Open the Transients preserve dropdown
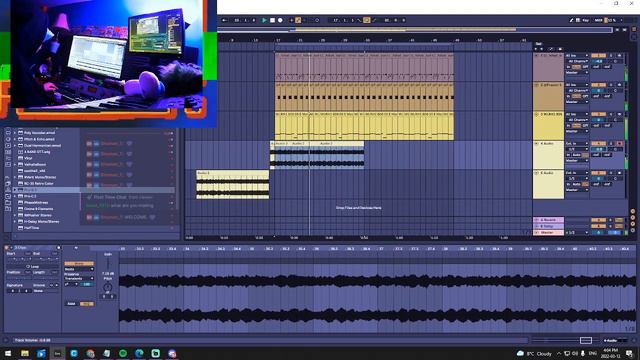640x360 pixels. 79,278
